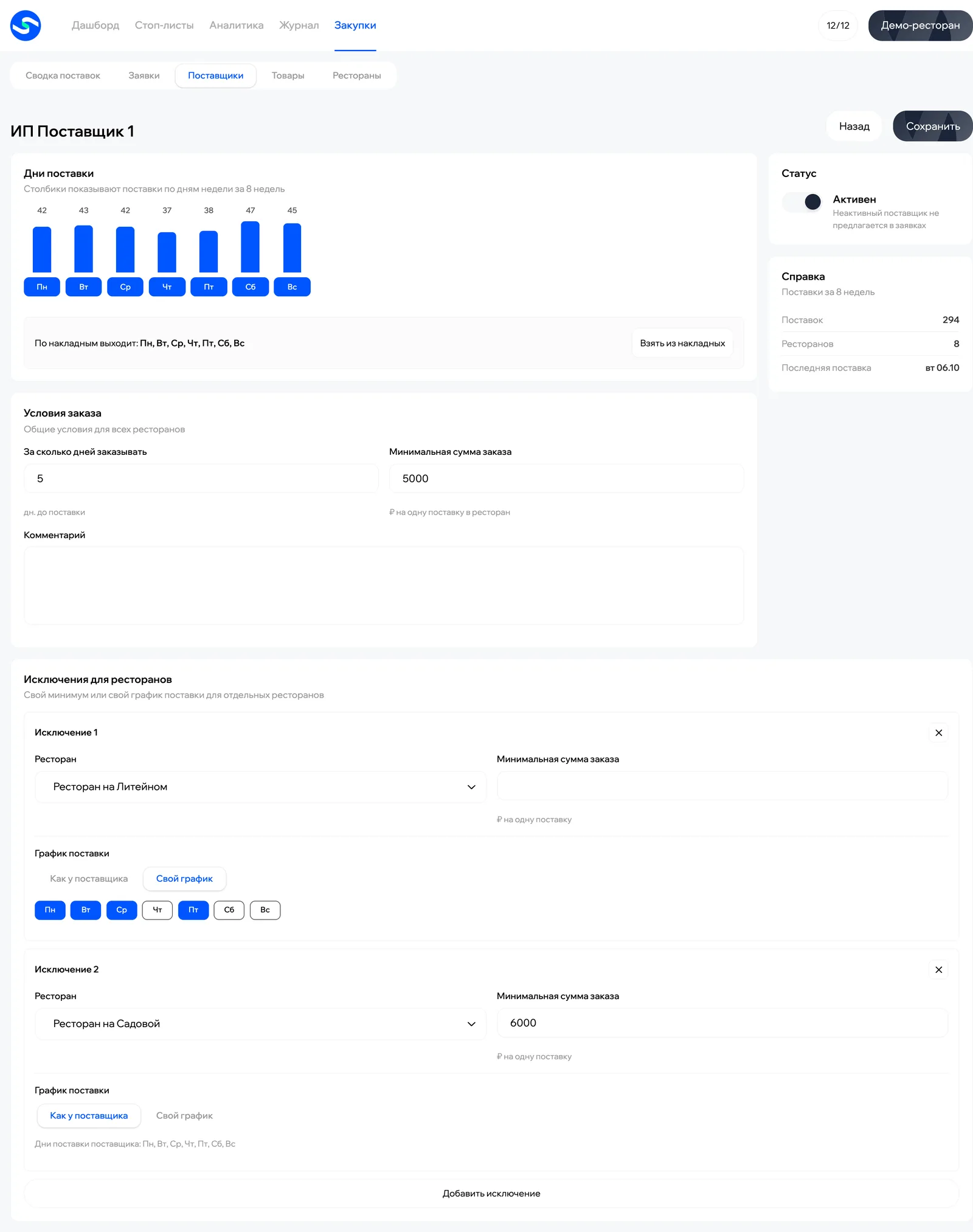This screenshot has height=1232, width=973.
Task: Toggle Ср in Дни поставки chart
Action: (x=125, y=287)
